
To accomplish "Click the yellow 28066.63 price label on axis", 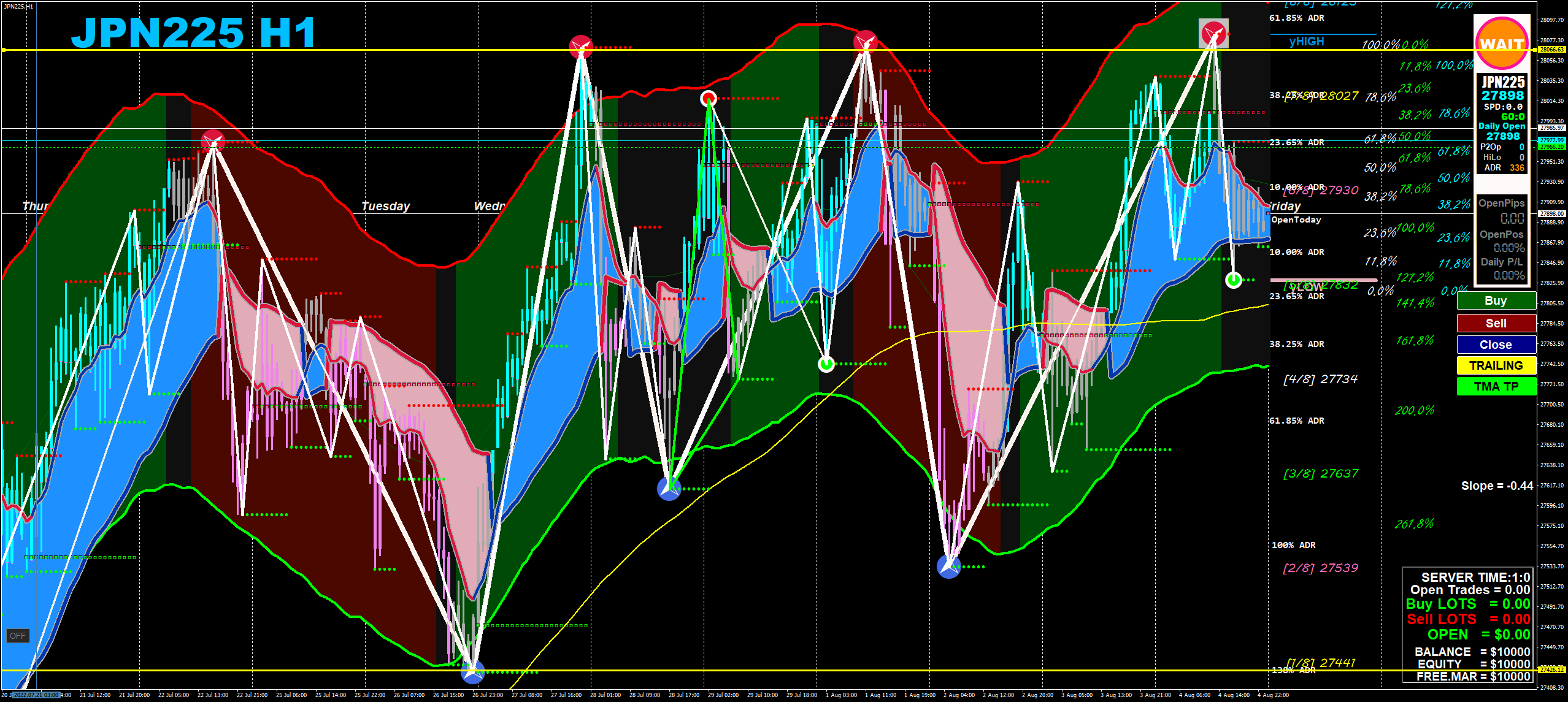I will click(1551, 50).
